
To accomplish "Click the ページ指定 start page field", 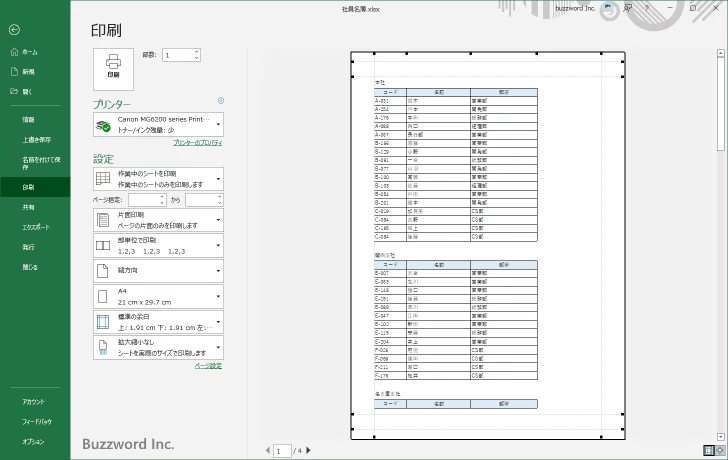I will 144,200.
